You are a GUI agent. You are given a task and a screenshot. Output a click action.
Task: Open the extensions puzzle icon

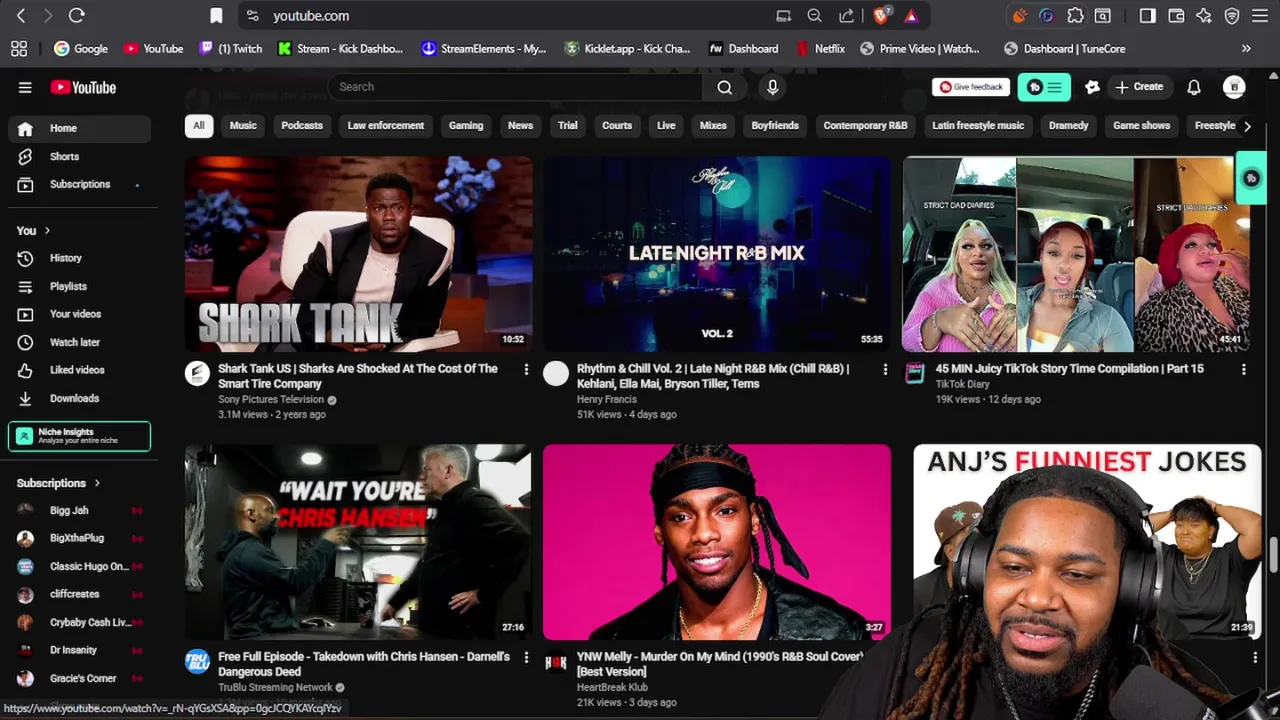pyautogui.click(x=1075, y=16)
